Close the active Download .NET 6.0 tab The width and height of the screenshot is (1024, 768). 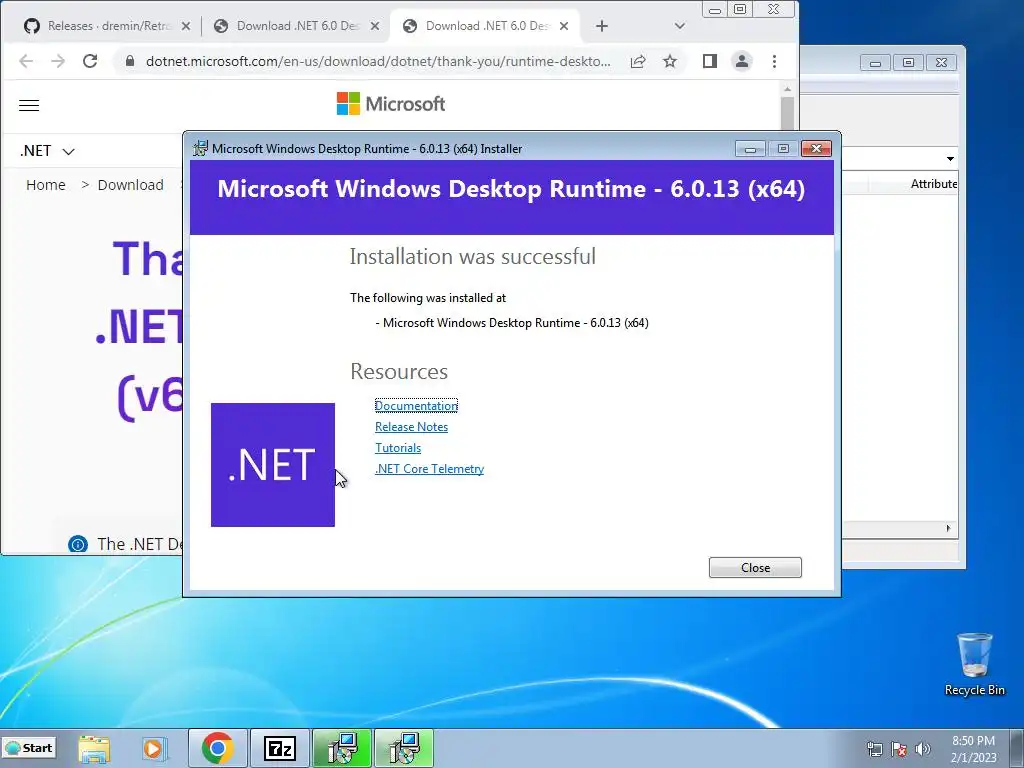pyautogui.click(x=564, y=26)
